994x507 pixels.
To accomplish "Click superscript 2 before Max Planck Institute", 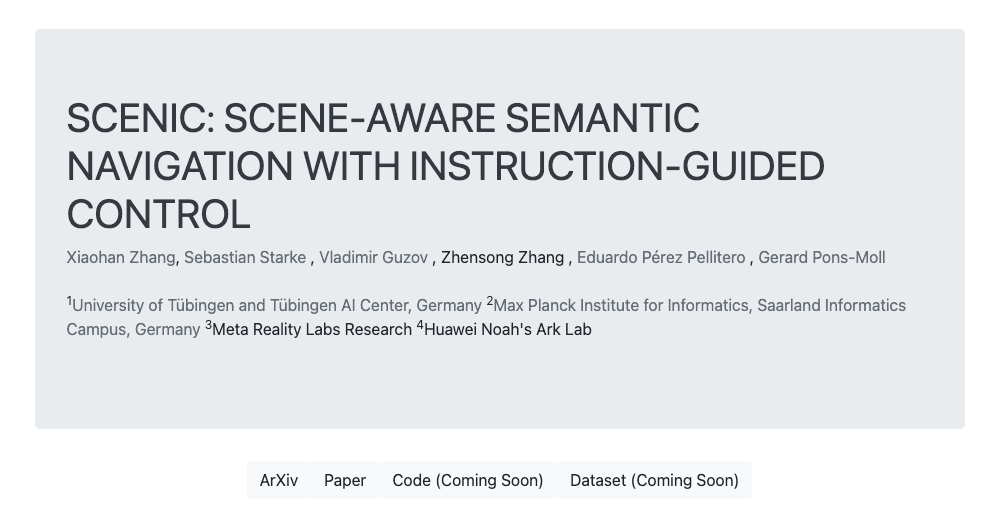I will click(x=490, y=301).
